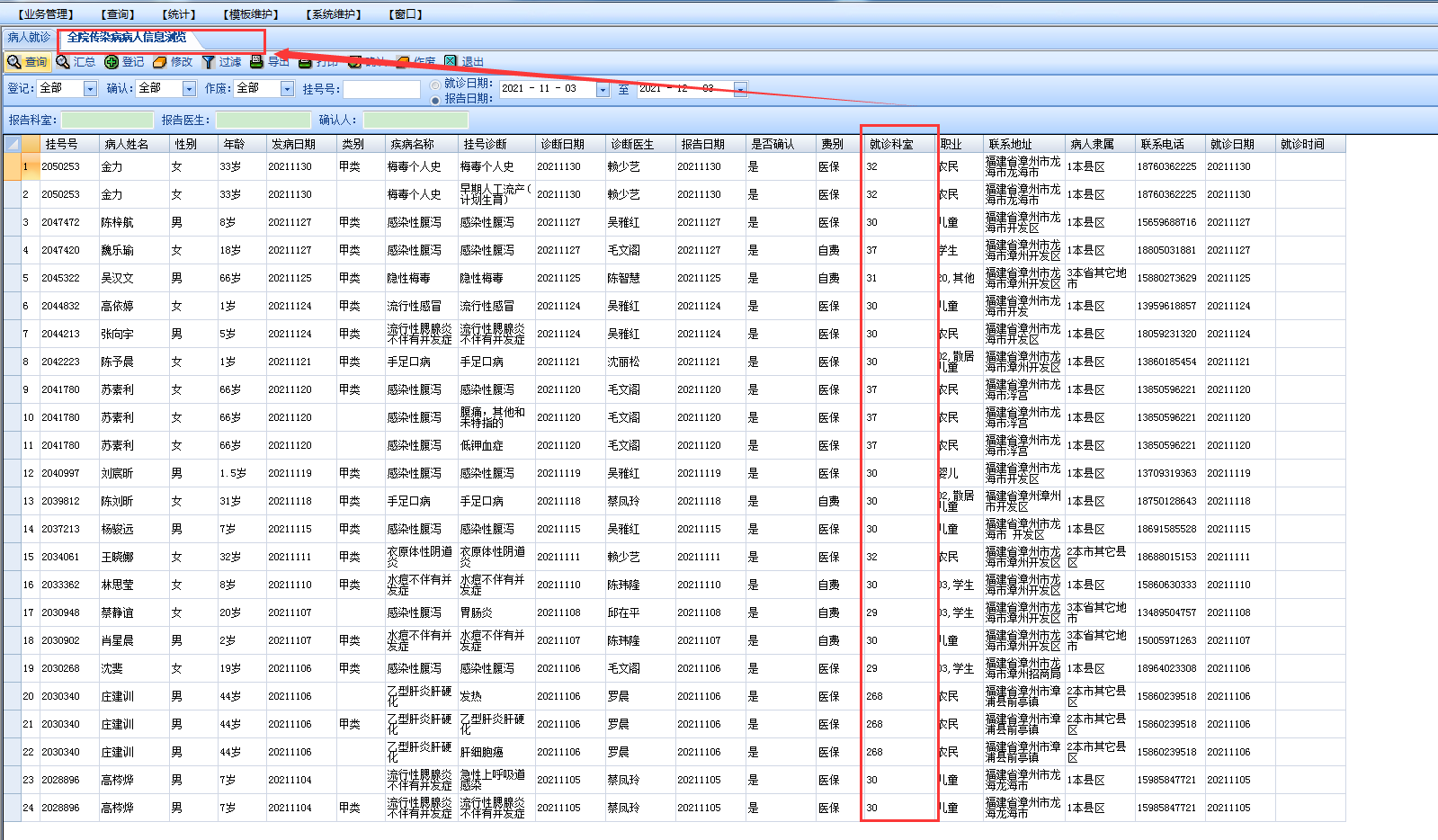
Task: Click the 退出 exit toolbar icon
Action: coord(451,62)
